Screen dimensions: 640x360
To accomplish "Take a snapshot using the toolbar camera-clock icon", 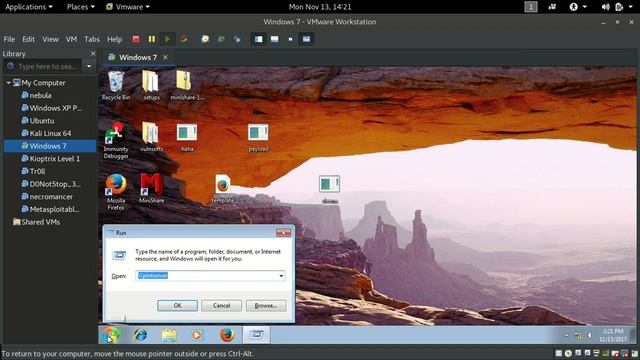I will tap(205, 39).
